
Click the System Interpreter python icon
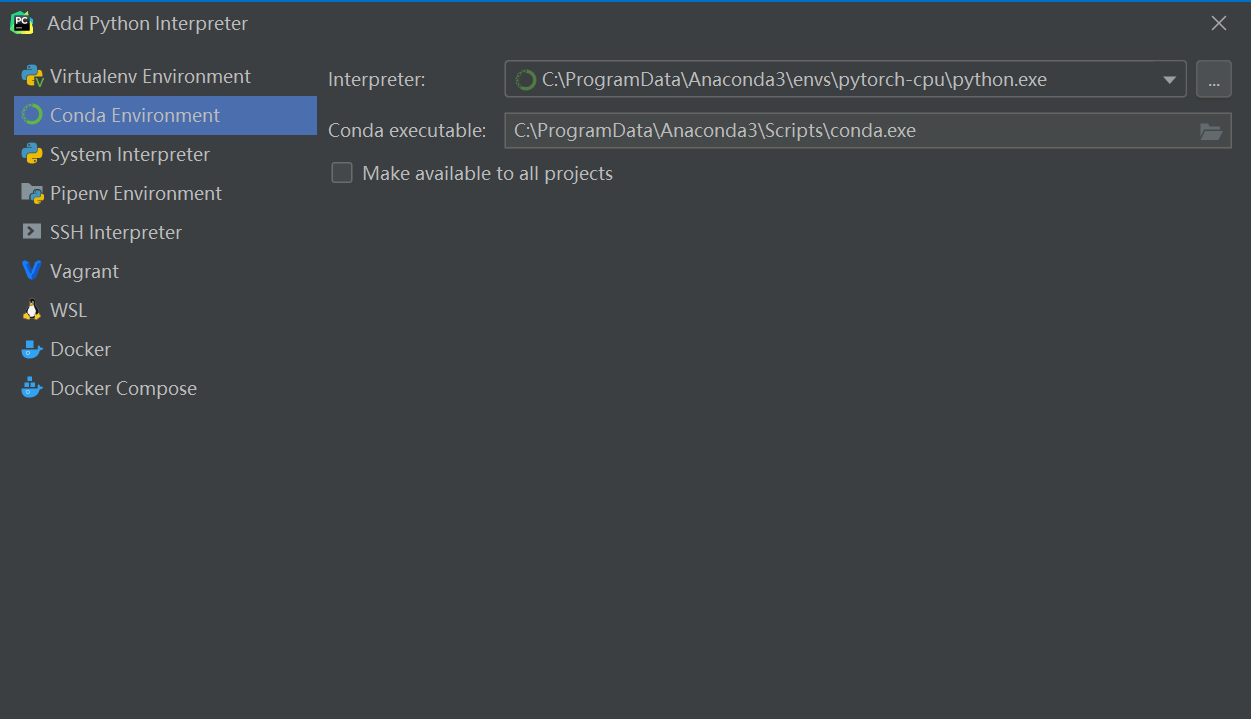pos(32,154)
